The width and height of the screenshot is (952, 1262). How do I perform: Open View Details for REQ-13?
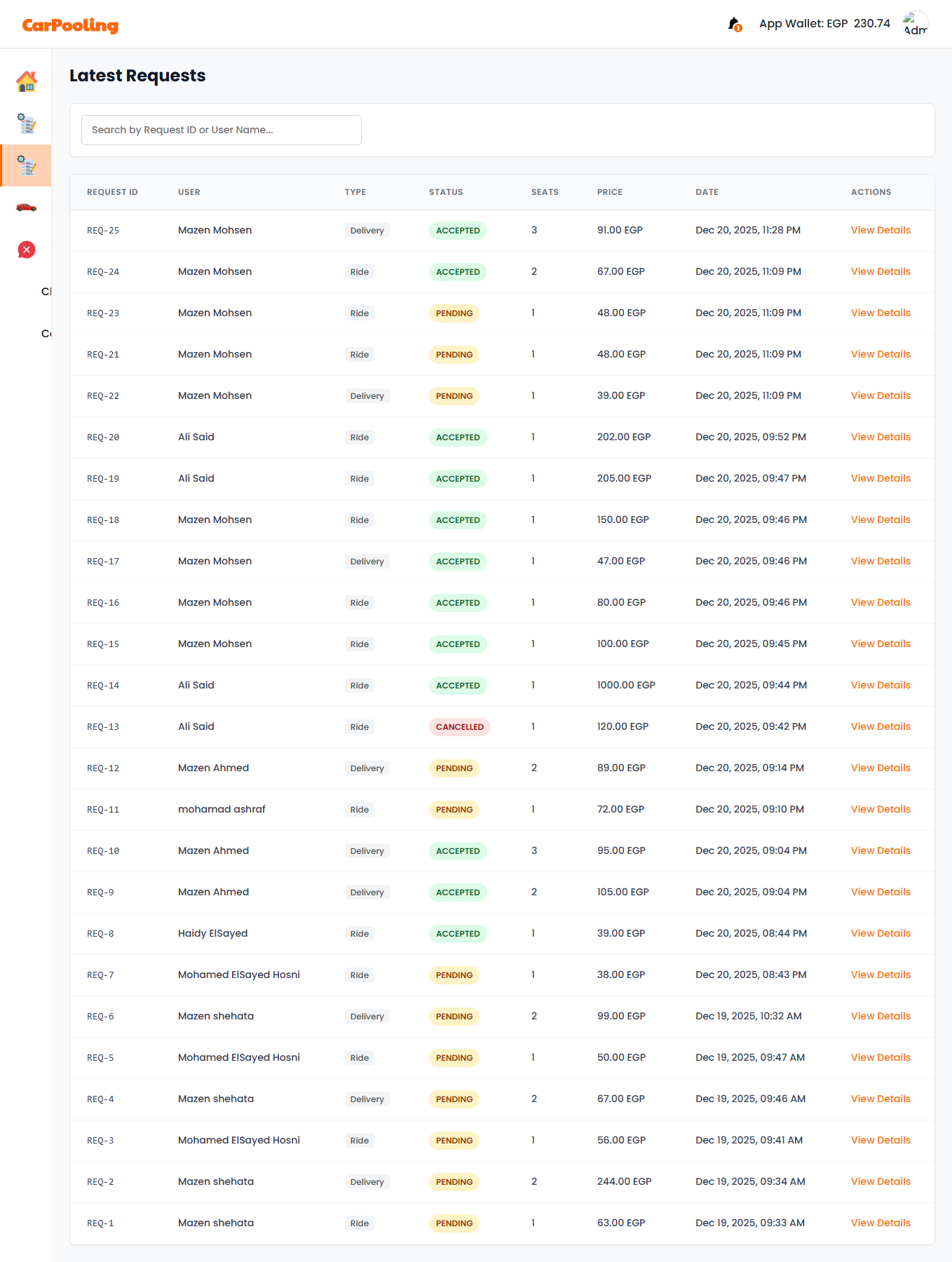tap(880, 726)
